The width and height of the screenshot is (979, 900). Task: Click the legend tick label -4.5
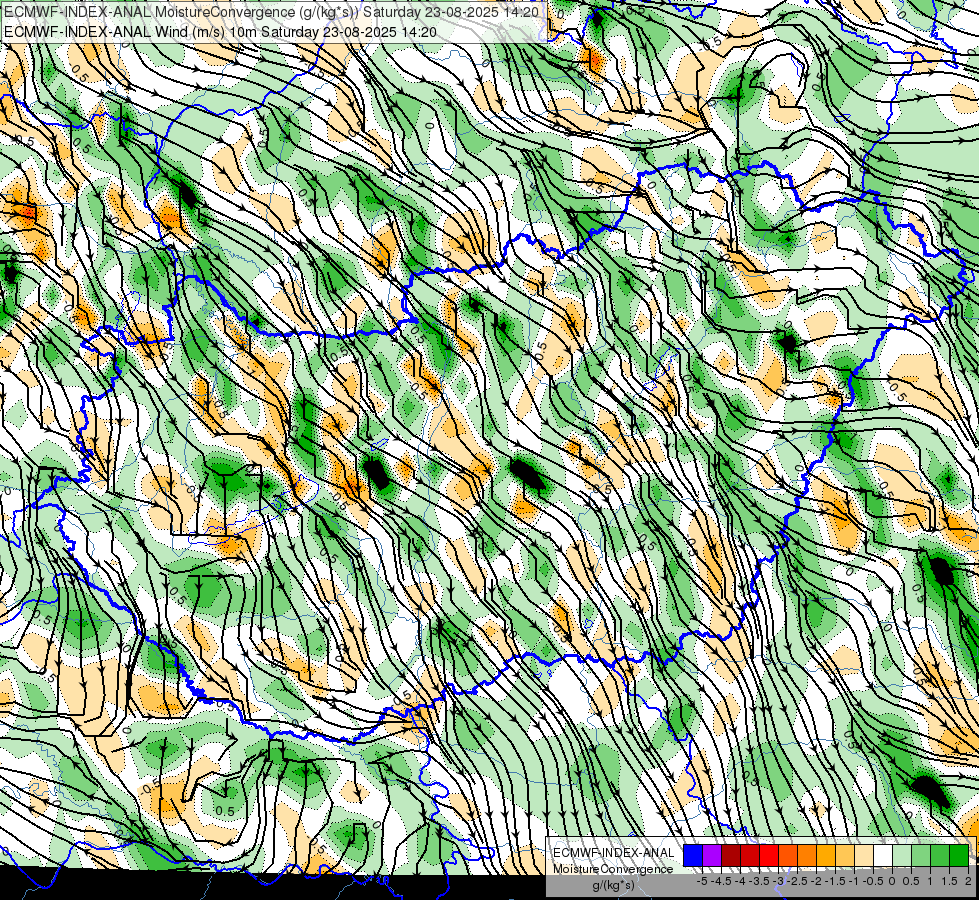pos(721,881)
